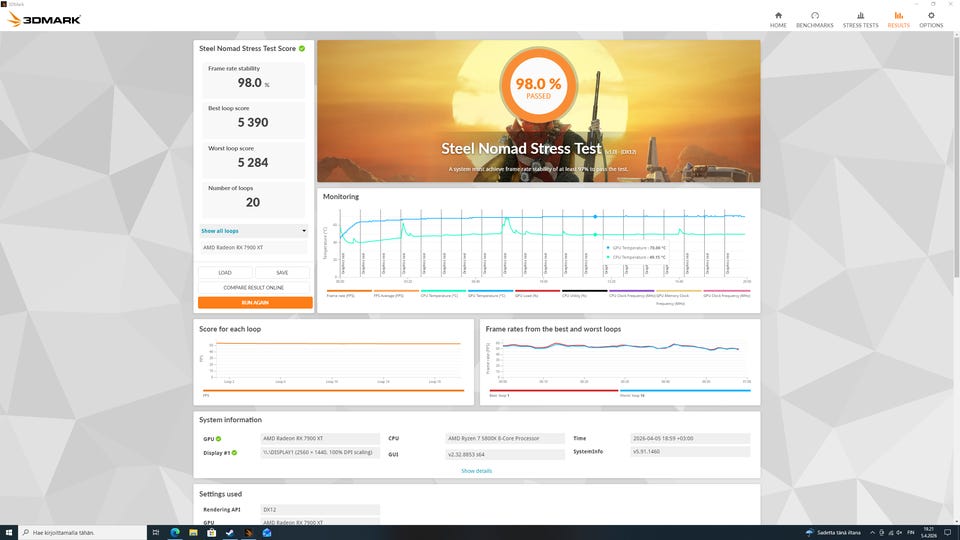This screenshot has height=540, width=960.
Task: Open the Benchmarks section
Action: (814, 20)
